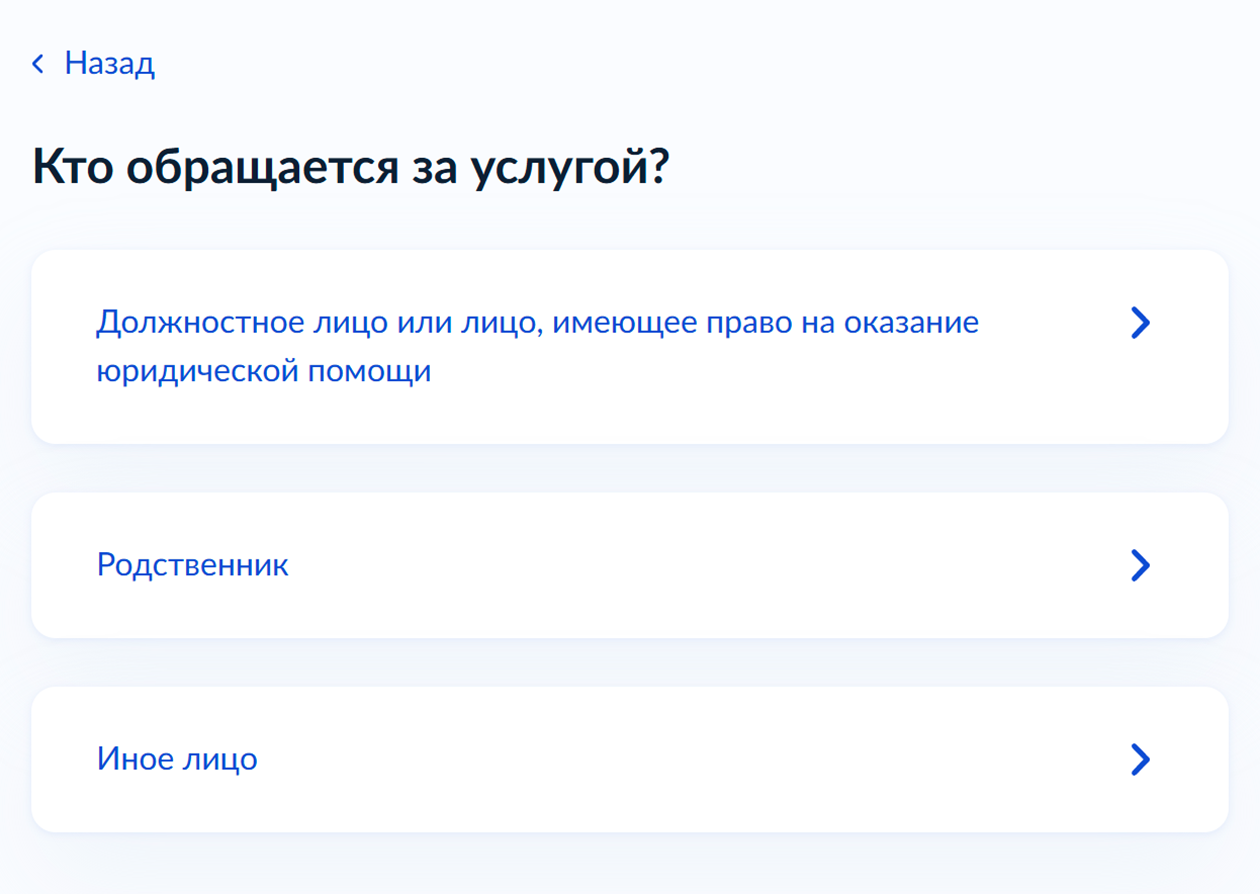Choose the Родственник option
This screenshot has width=1260, height=894.
(630, 565)
